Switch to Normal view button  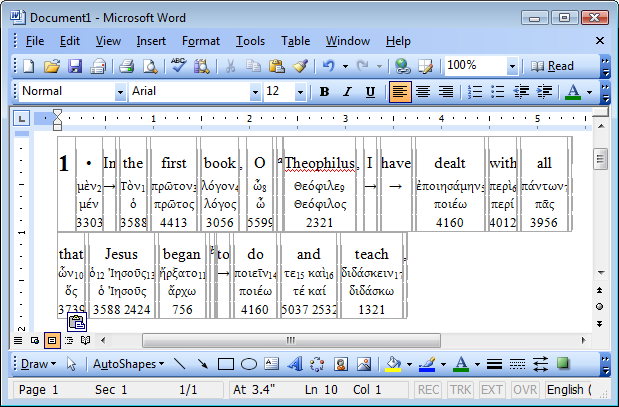[x=18, y=340]
